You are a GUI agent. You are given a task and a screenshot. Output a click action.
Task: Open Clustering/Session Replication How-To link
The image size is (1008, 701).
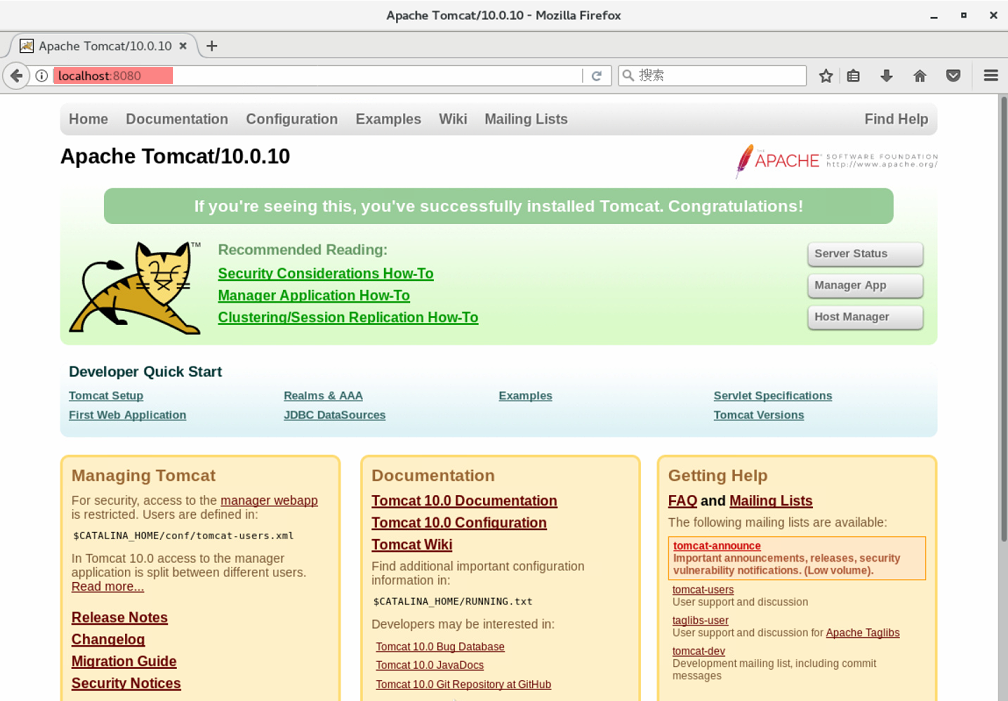pos(348,317)
